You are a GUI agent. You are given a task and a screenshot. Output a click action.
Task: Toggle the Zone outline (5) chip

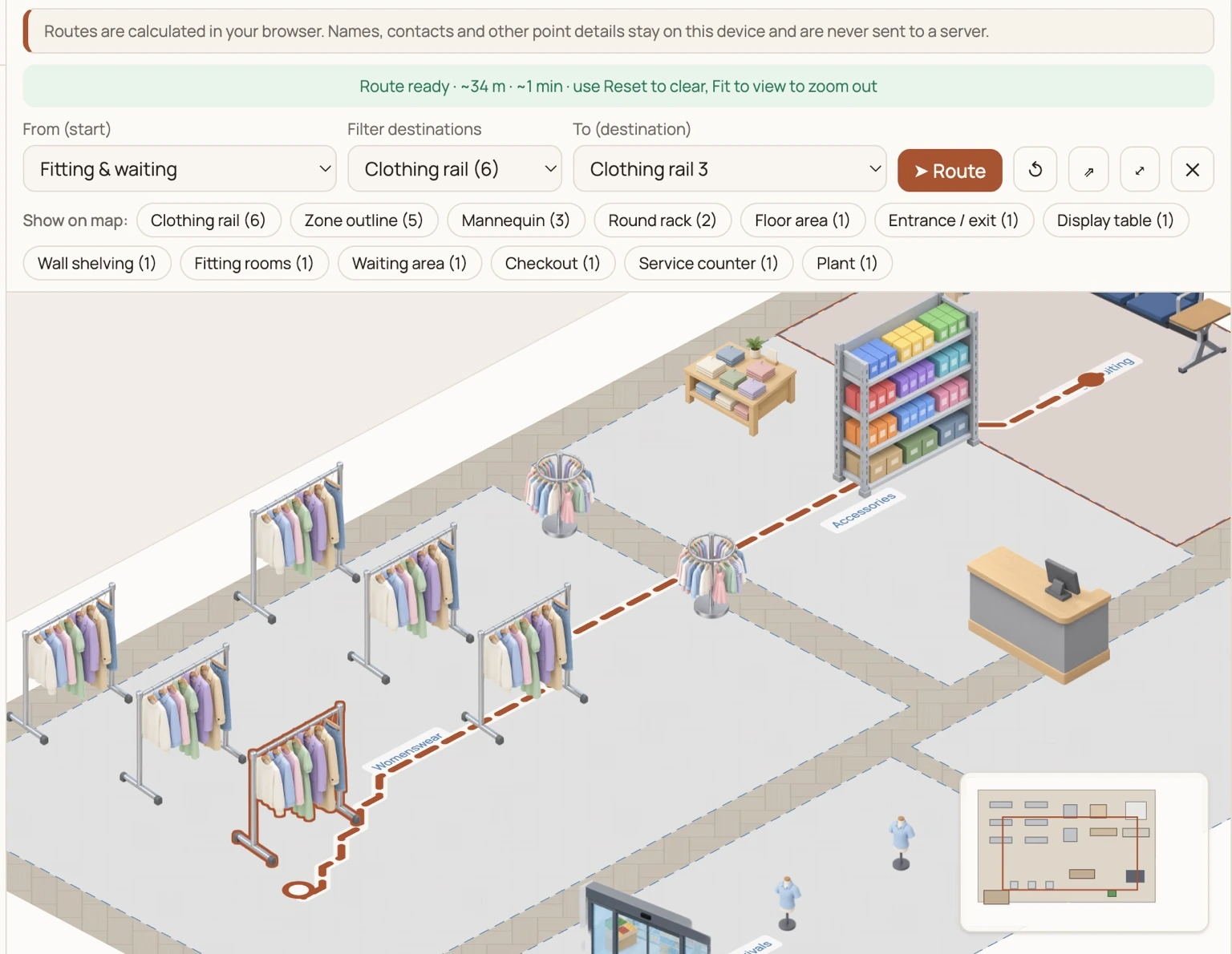(x=363, y=220)
